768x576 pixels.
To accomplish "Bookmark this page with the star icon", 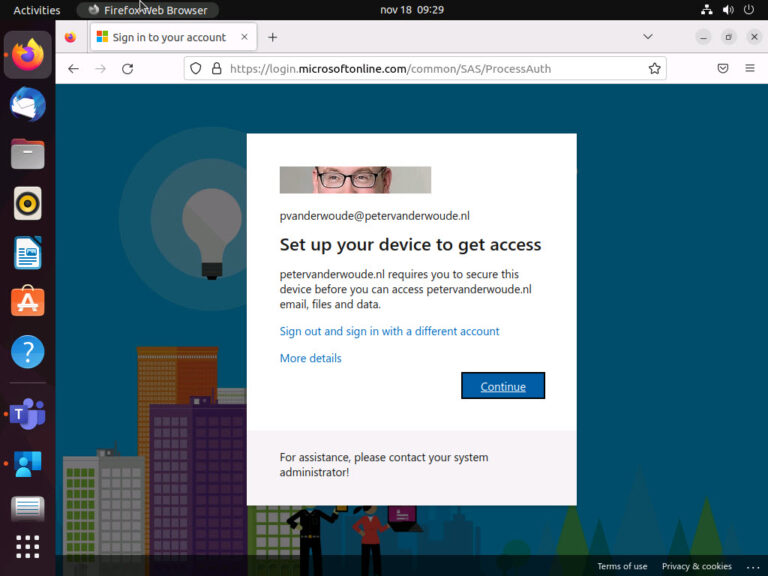I will [654, 69].
